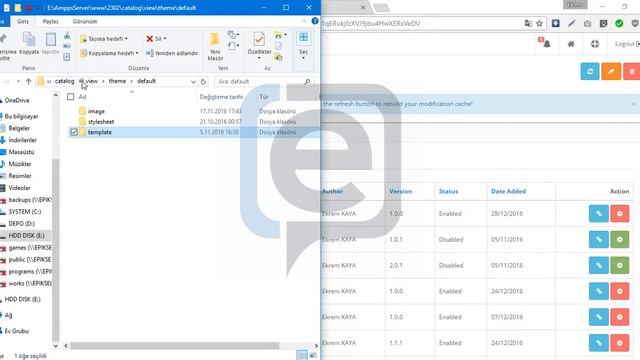Viewport: 640px width, 360px height.
Task: Expand the Sil dropdown arrow
Action: point(164,39)
